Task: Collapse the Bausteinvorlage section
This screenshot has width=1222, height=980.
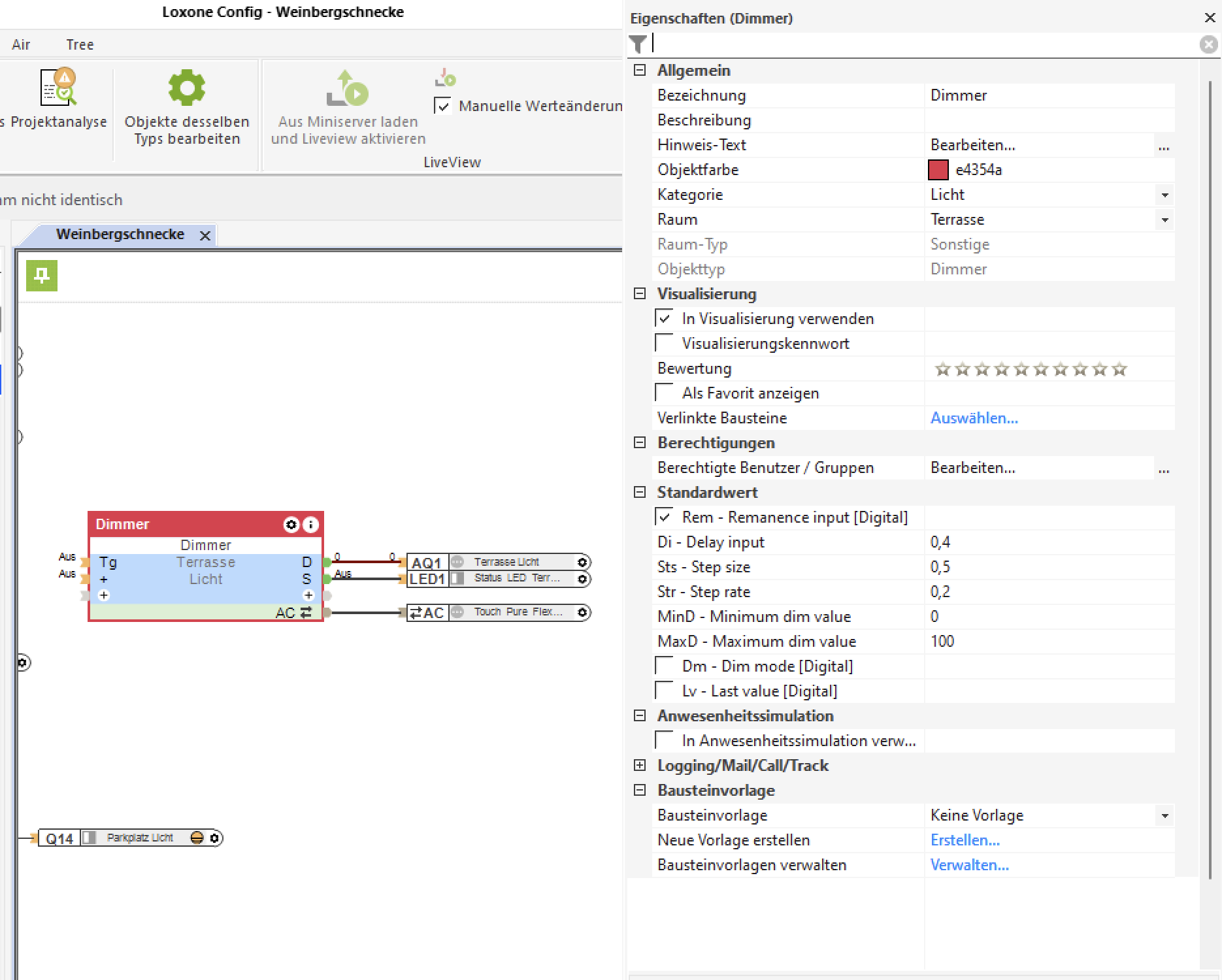Action: click(x=640, y=790)
